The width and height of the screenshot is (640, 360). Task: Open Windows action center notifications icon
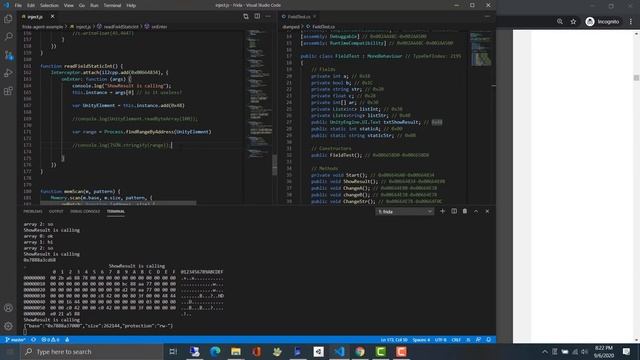pyautogui.click(x=627, y=351)
